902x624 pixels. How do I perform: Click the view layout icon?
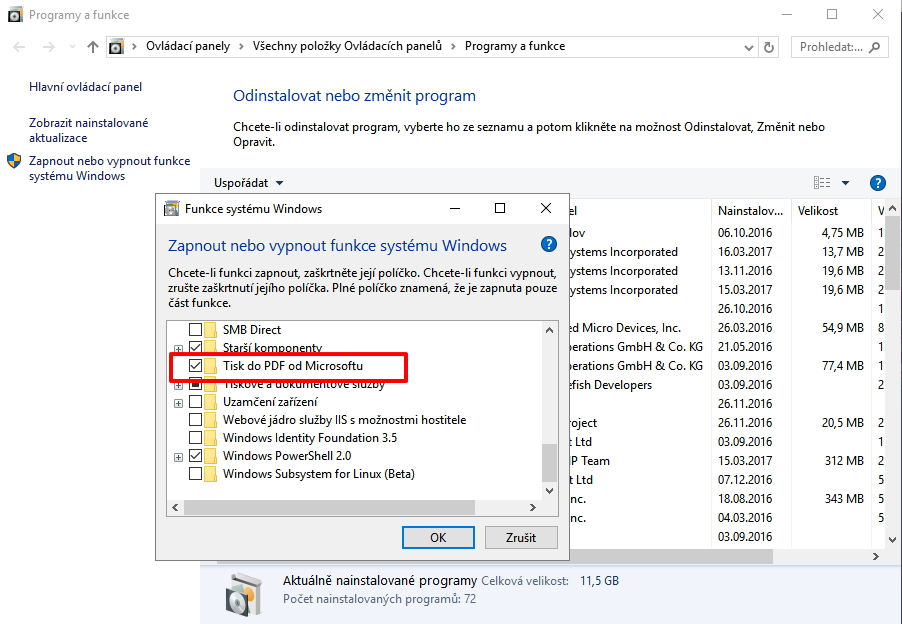[x=822, y=183]
